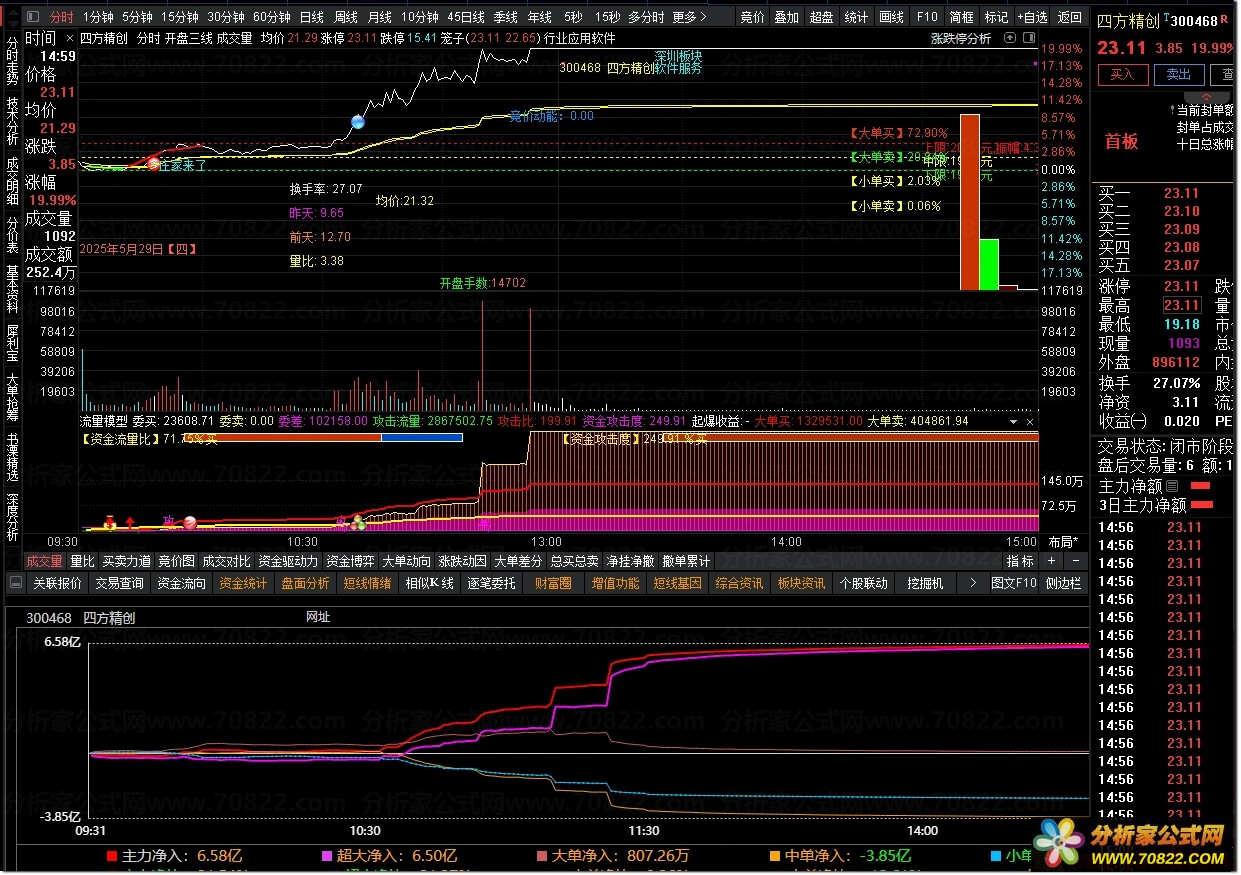
Task: Select the 1分钟 period tab
Action: (98, 17)
